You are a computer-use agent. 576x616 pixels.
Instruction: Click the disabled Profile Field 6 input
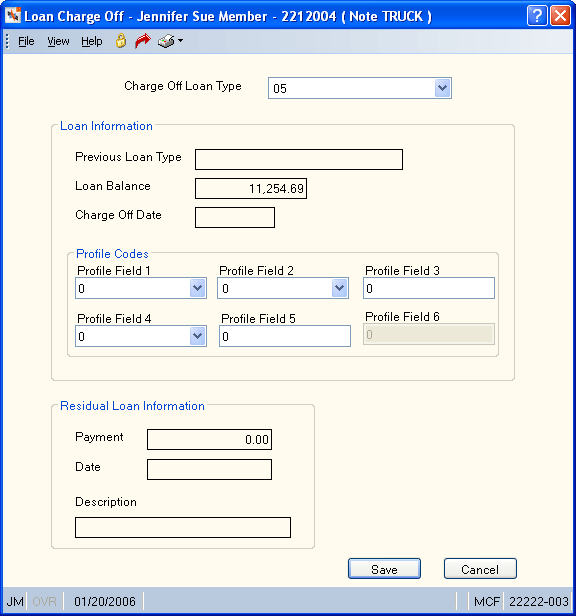pos(429,334)
